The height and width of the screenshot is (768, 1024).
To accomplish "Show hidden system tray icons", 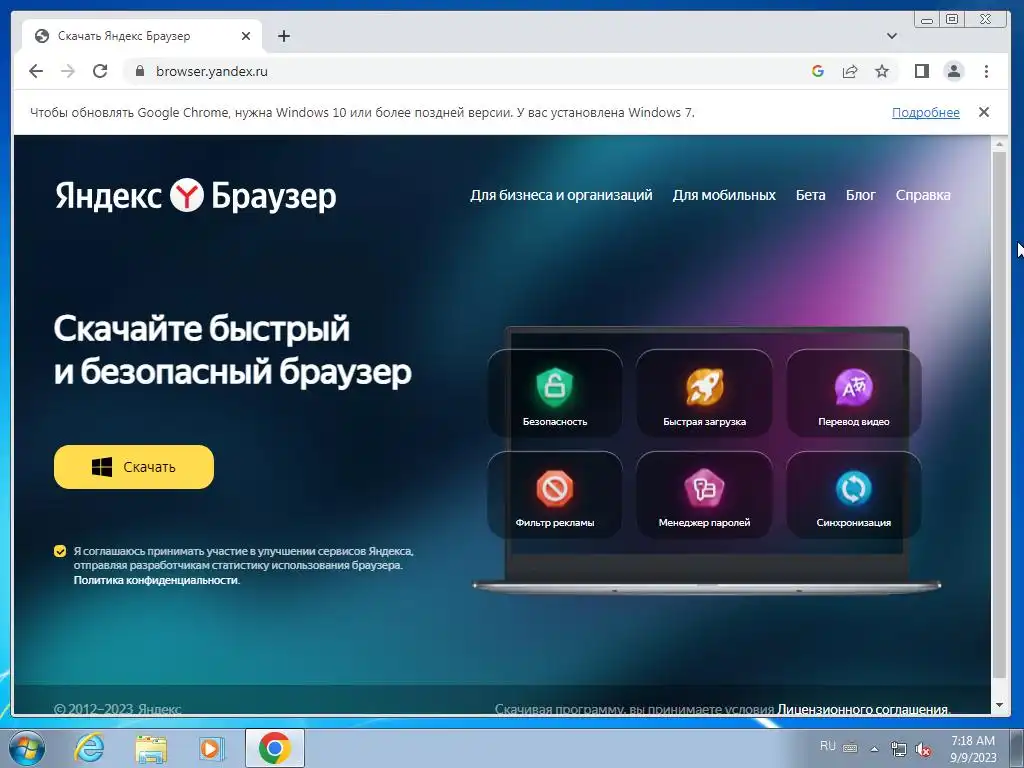I will (874, 749).
